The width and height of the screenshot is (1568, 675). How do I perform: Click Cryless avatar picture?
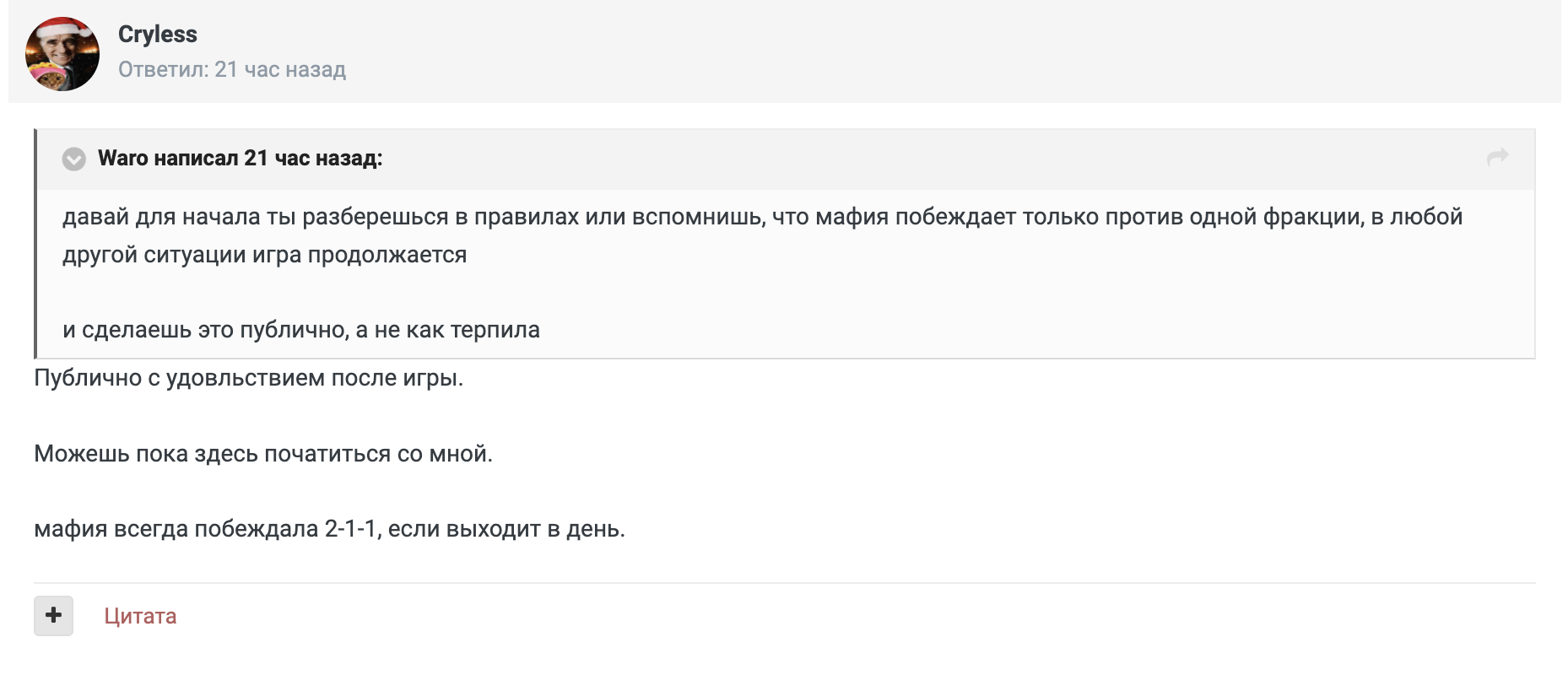(x=62, y=57)
